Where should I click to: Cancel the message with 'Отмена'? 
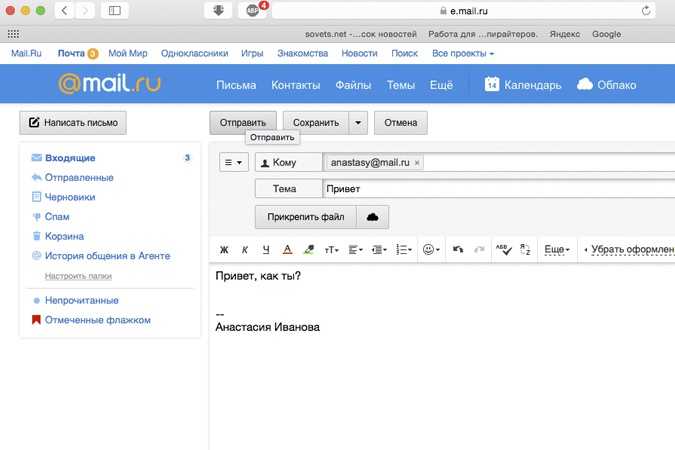tap(400, 123)
